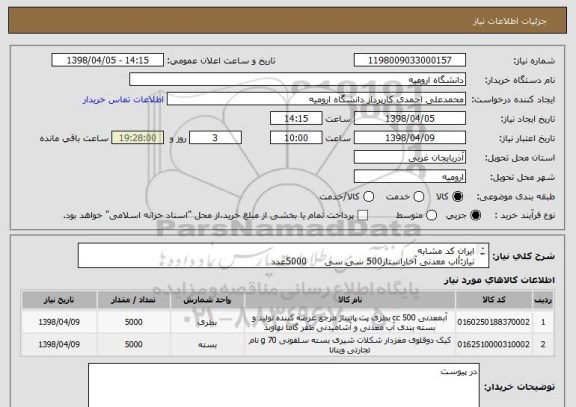The width and height of the screenshot is (576, 407).
Task: Click the validity date field 1398/04/09
Action: pyautogui.click(x=410, y=138)
